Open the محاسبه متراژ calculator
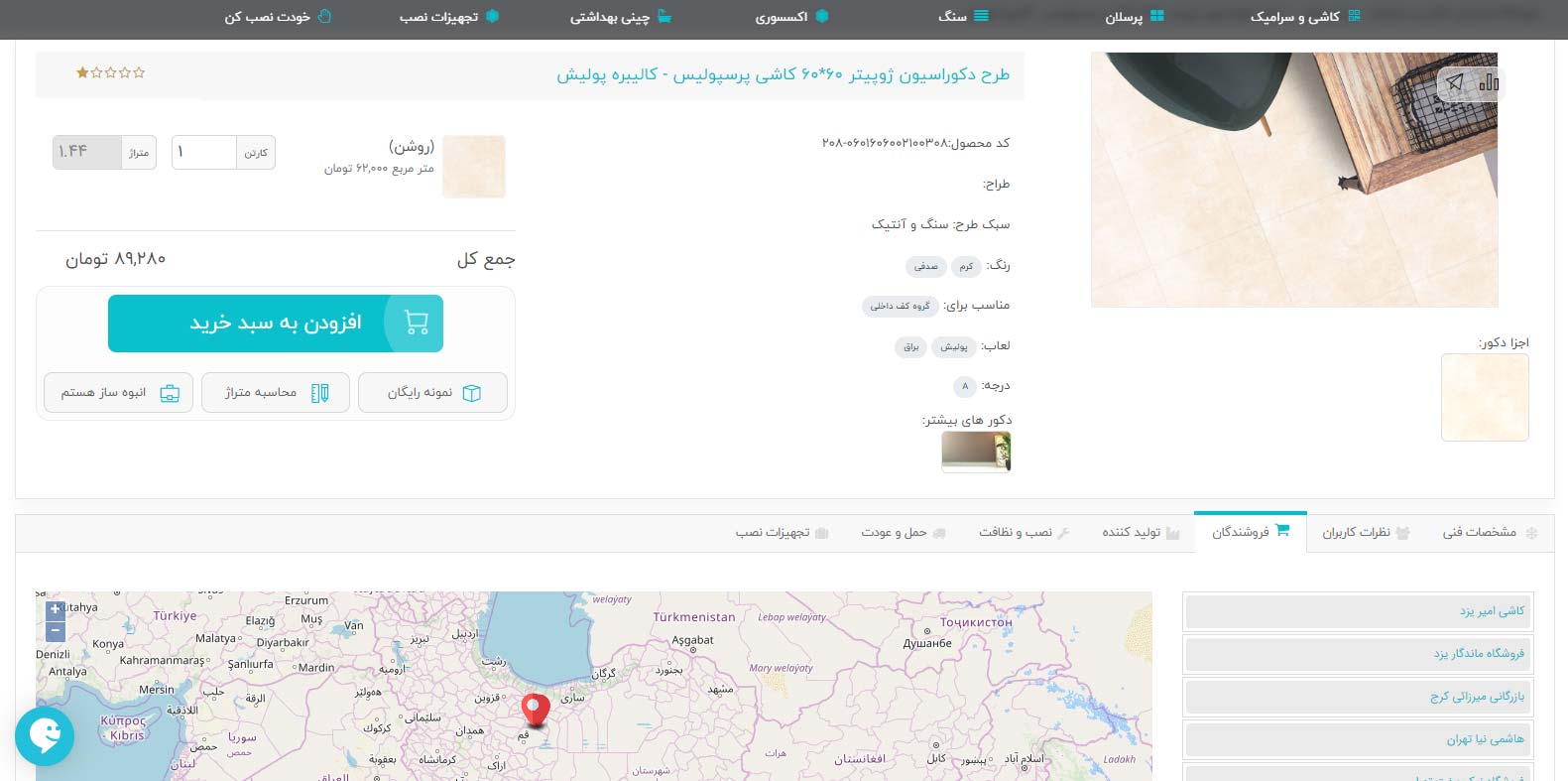 coord(276,393)
